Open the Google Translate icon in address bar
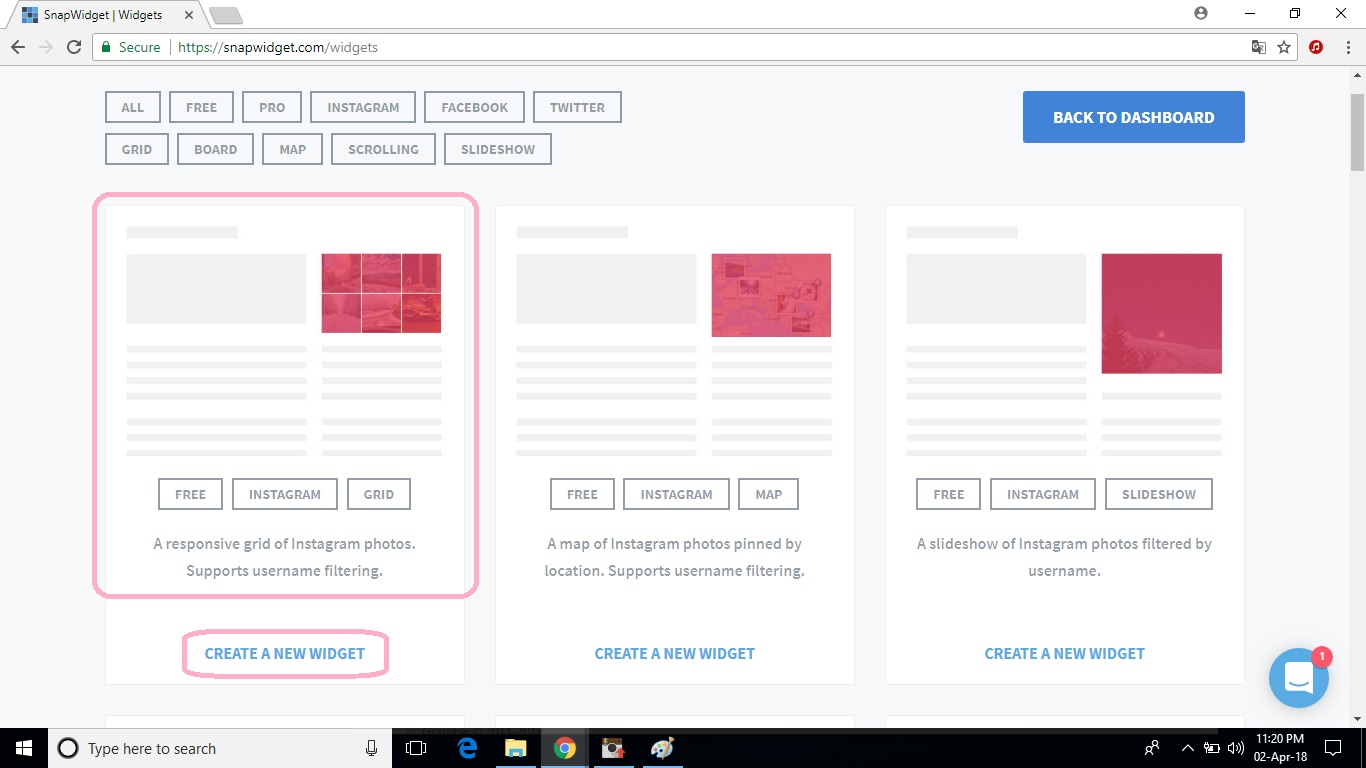Viewport: 1366px width, 768px height. pyautogui.click(x=1259, y=47)
